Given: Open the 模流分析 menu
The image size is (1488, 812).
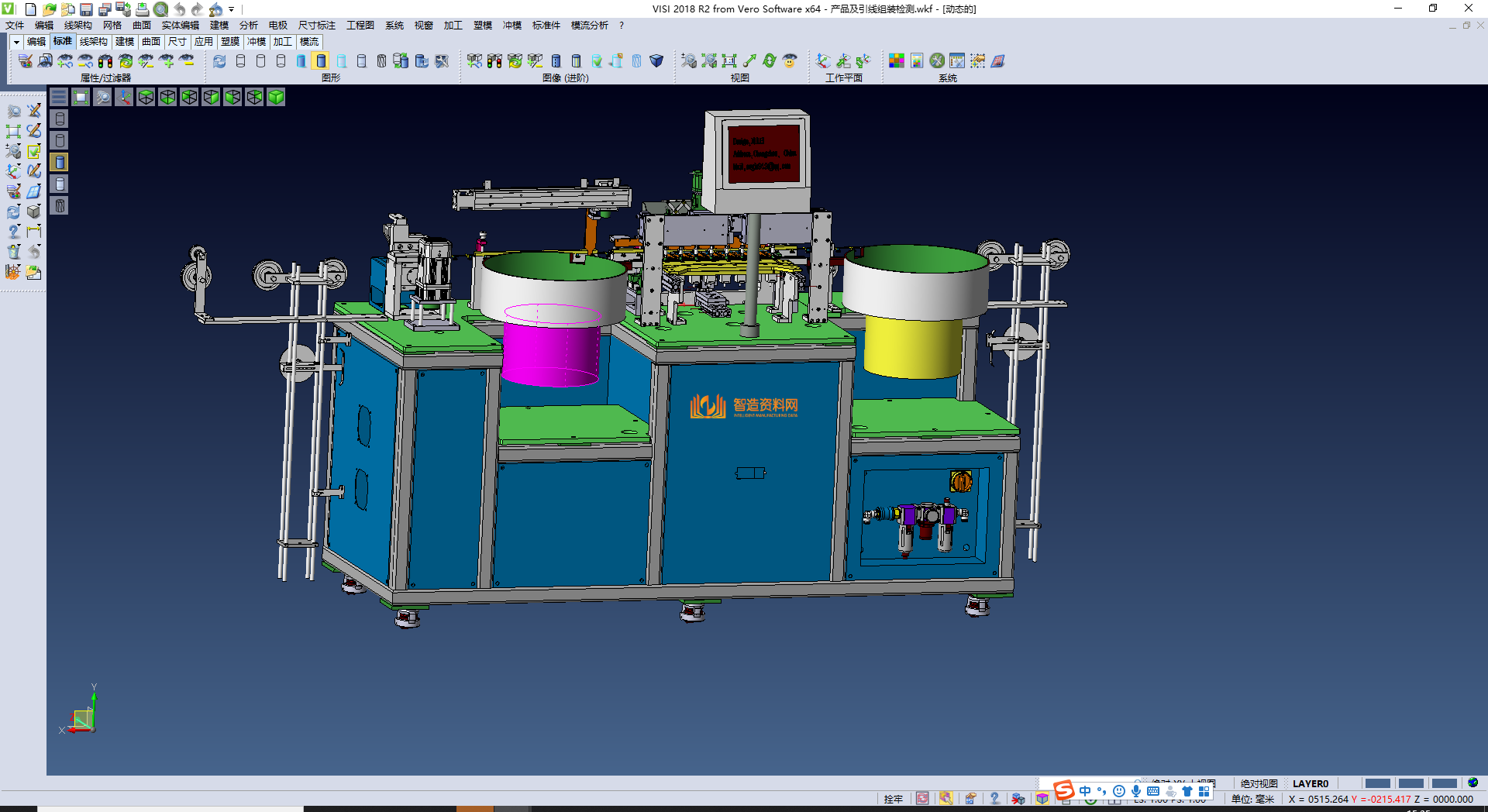Looking at the screenshot, I should 589,26.
